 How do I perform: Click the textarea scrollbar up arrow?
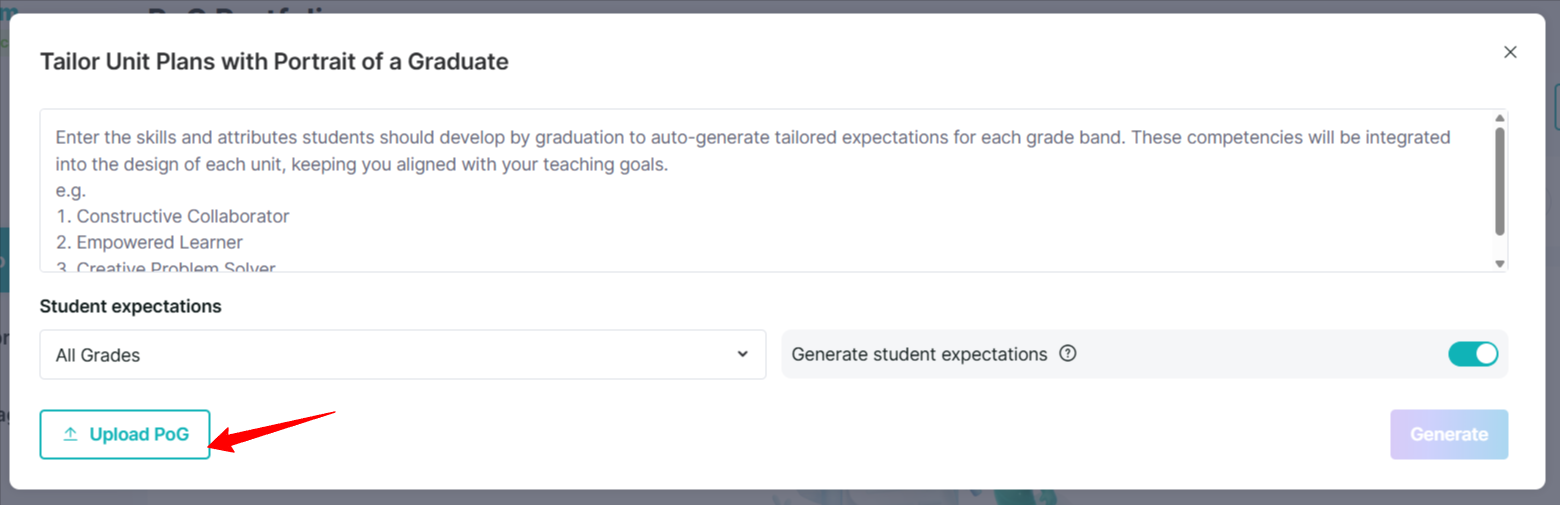[x=1499, y=118]
